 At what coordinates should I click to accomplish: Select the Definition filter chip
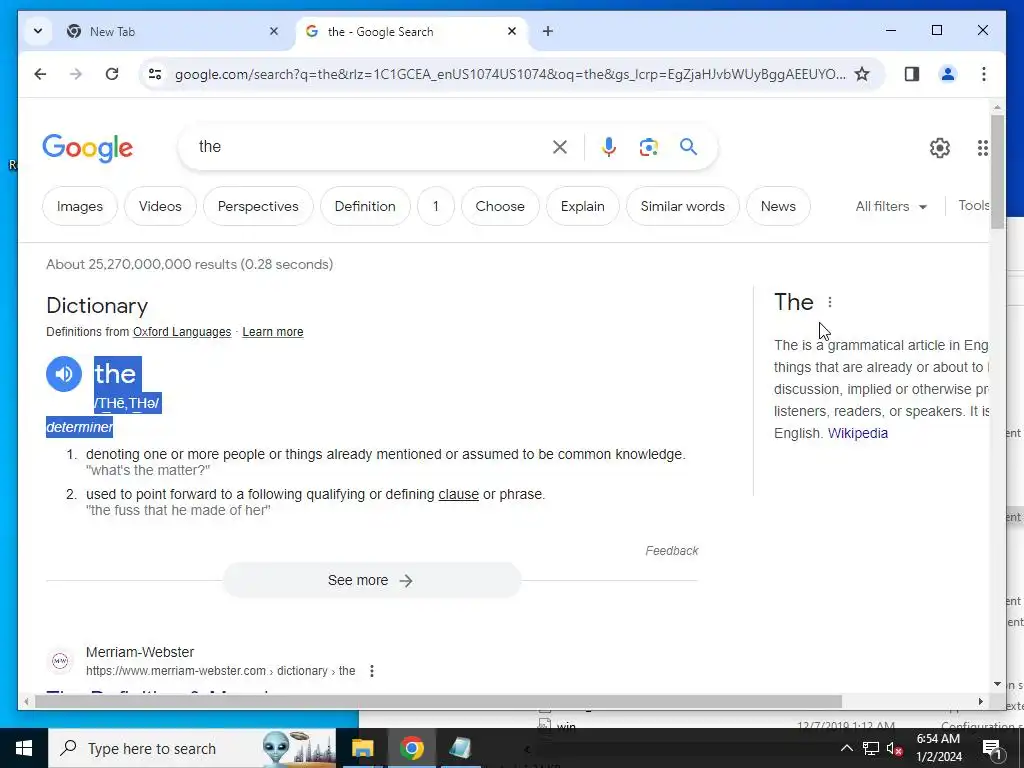[x=365, y=206]
